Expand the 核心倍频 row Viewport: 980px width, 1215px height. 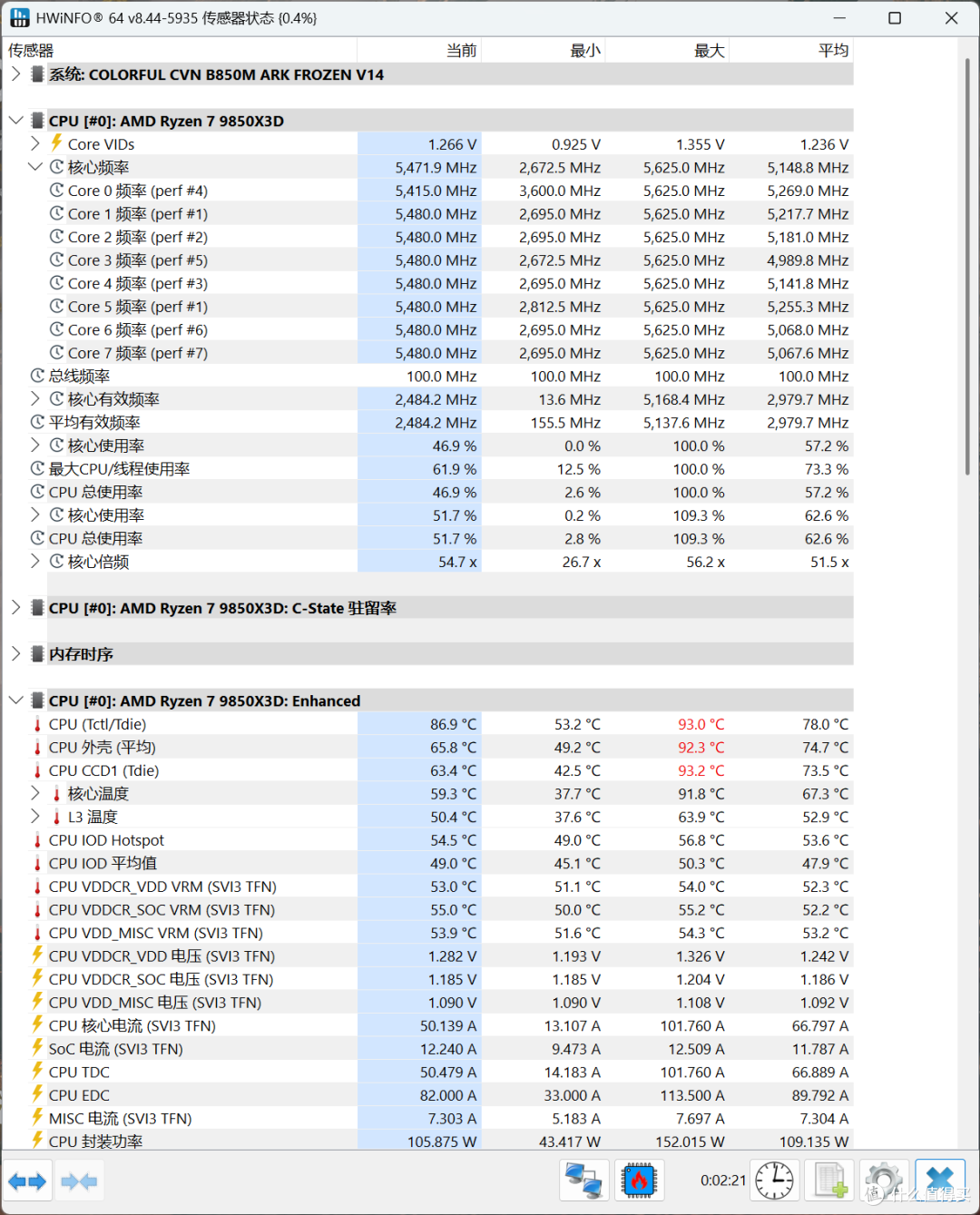point(34,562)
